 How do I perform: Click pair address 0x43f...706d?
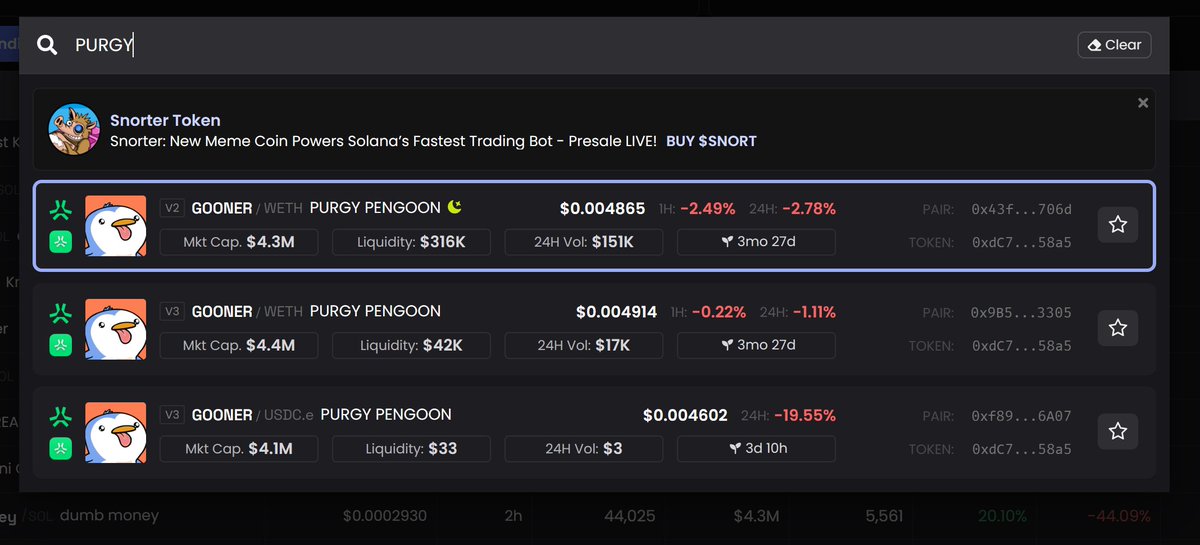coord(1021,209)
